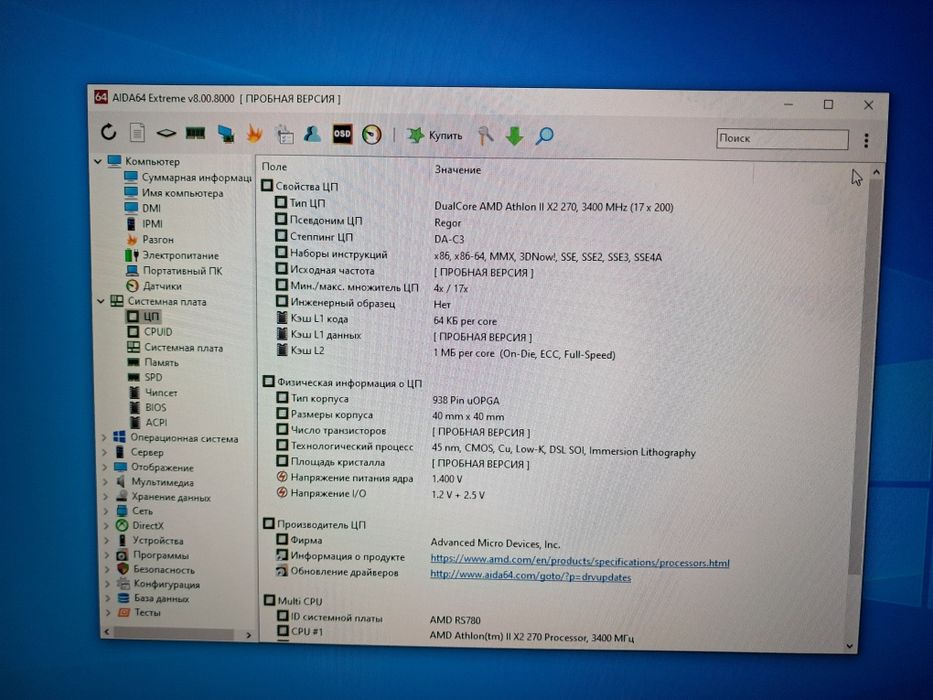Select Напряжение питания ядра row
Viewport: 933px width, 700px height.
point(370,478)
